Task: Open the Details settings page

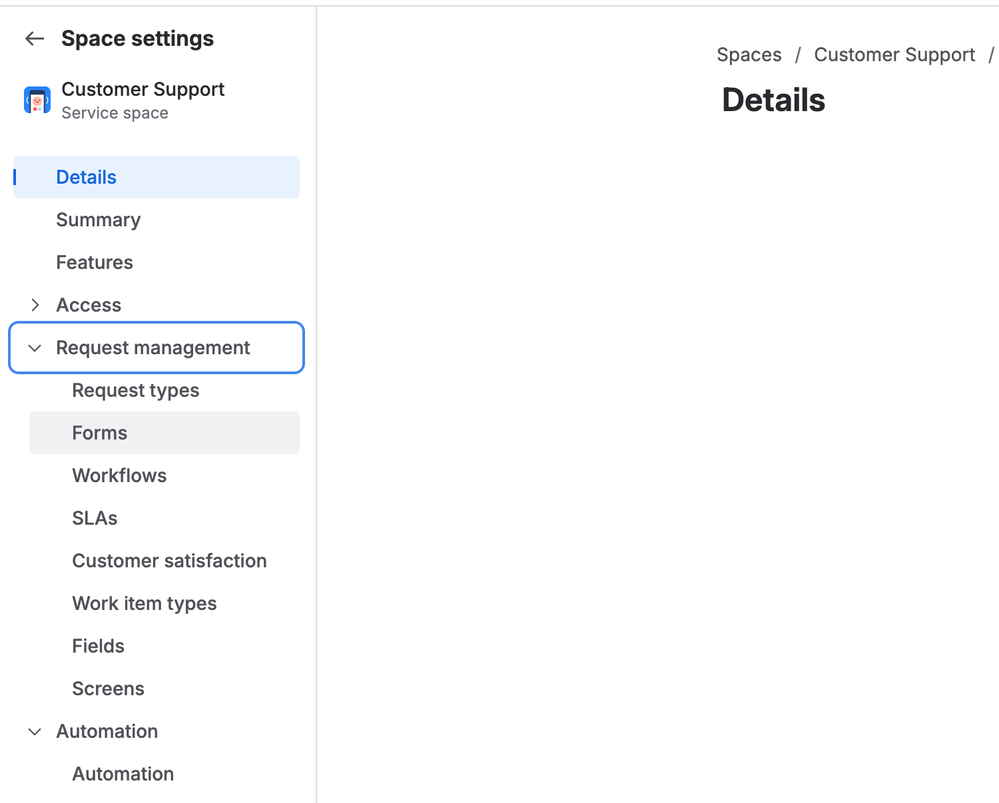Action: 86,177
